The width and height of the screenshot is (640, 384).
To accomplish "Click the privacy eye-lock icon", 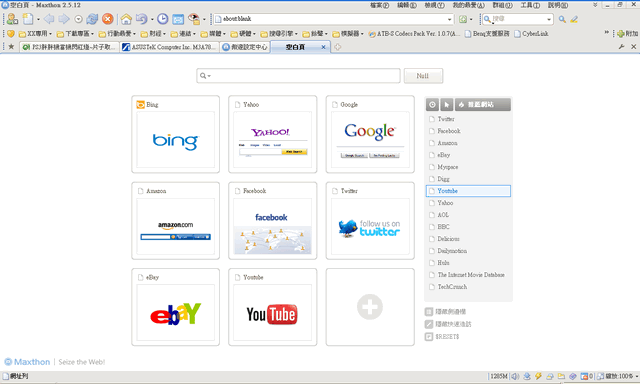I will [x=194, y=19].
